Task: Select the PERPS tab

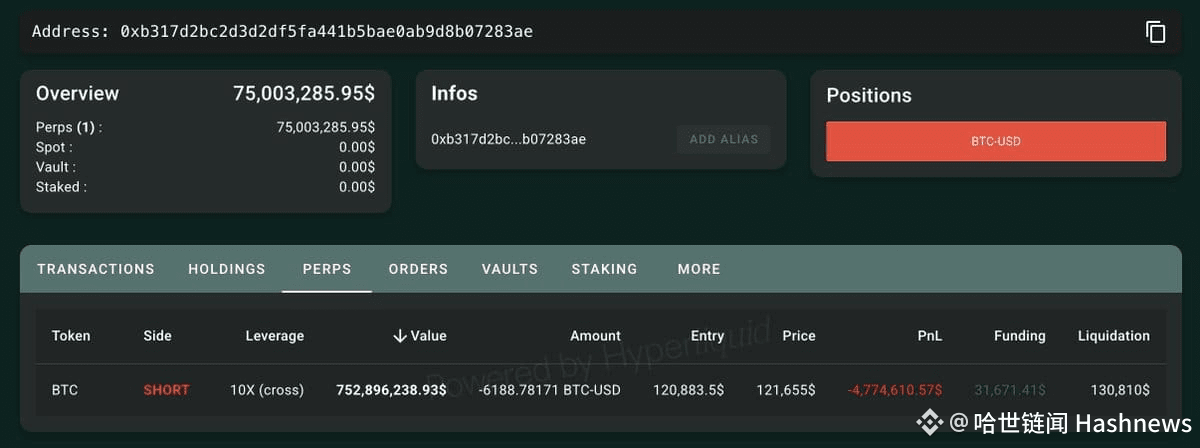Action: [327, 269]
